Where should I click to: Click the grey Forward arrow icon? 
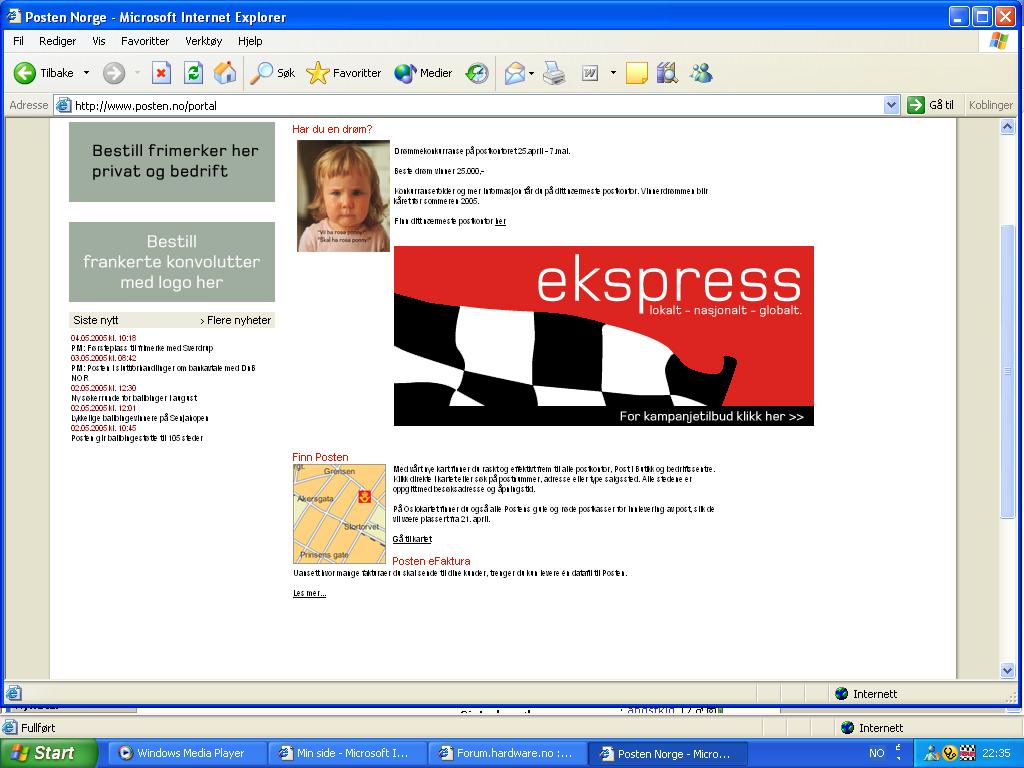(114, 72)
